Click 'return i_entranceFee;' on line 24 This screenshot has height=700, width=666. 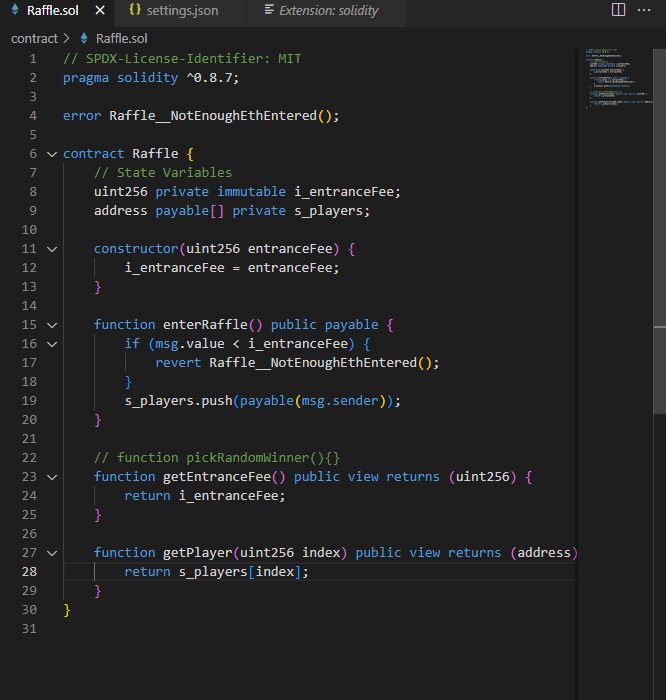(204, 496)
